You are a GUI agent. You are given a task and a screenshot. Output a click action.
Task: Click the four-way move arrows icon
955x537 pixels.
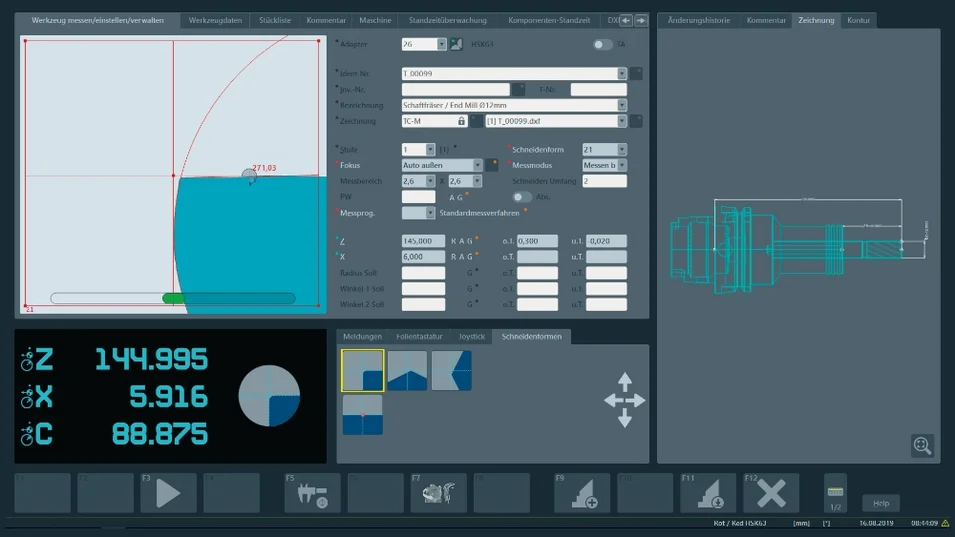click(625, 400)
